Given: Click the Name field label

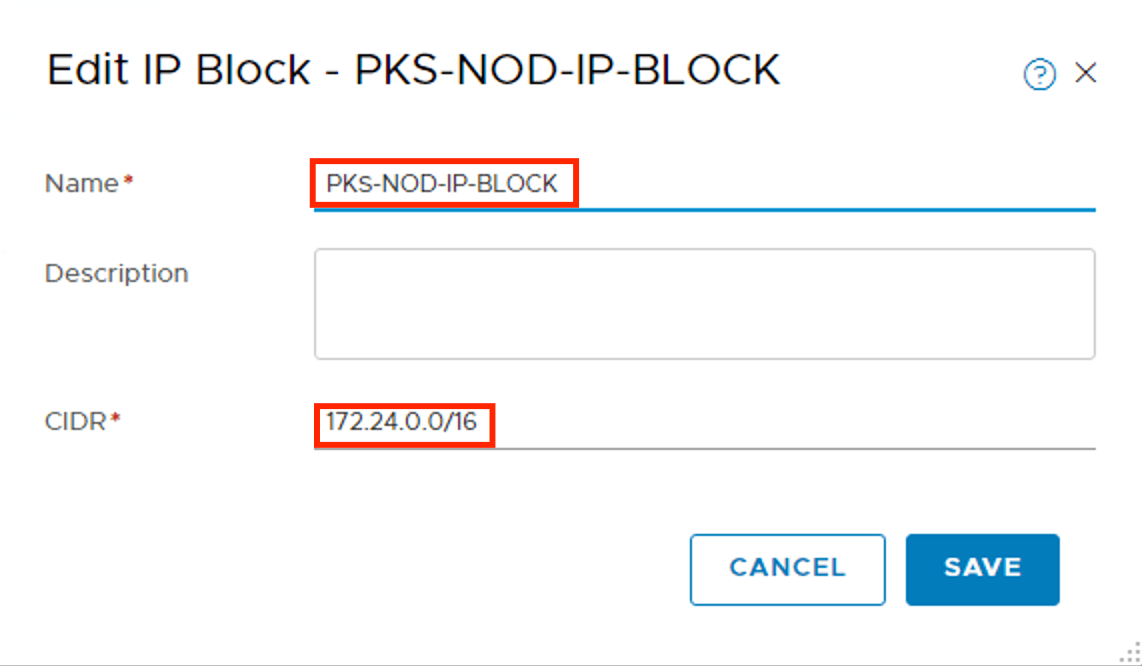Looking at the screenshot, I should [82, 184].
